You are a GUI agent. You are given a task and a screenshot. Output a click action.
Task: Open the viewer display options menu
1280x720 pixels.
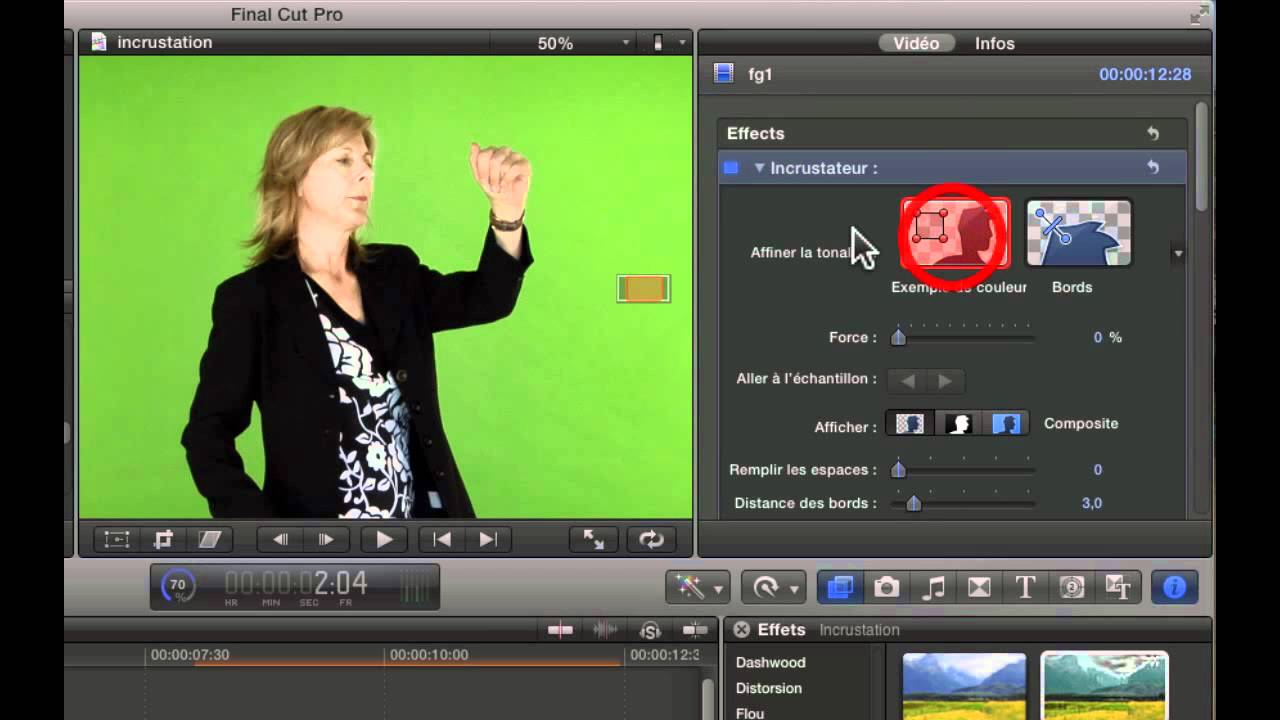point(669,43)
